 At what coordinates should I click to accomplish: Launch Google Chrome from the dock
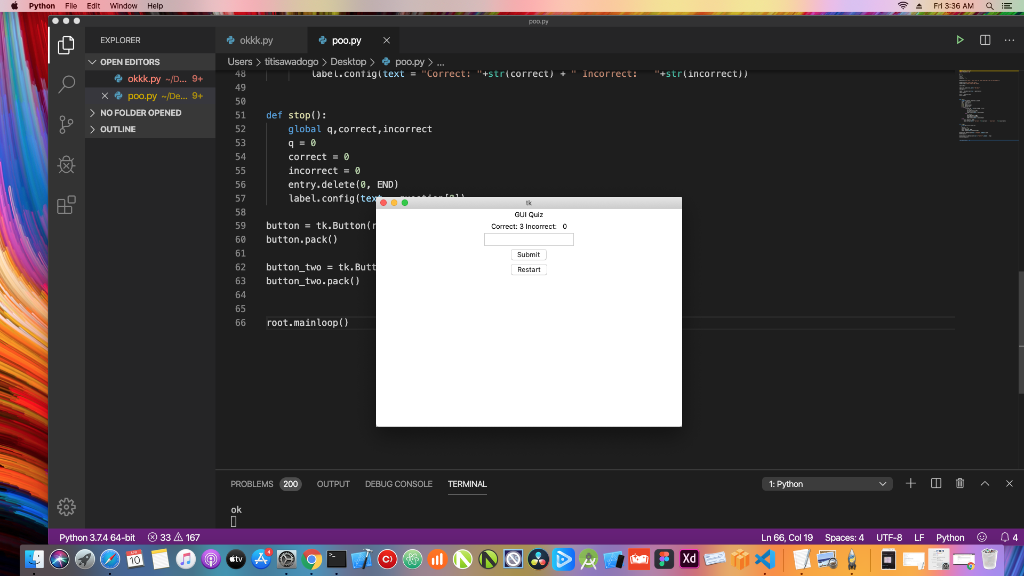312,559
